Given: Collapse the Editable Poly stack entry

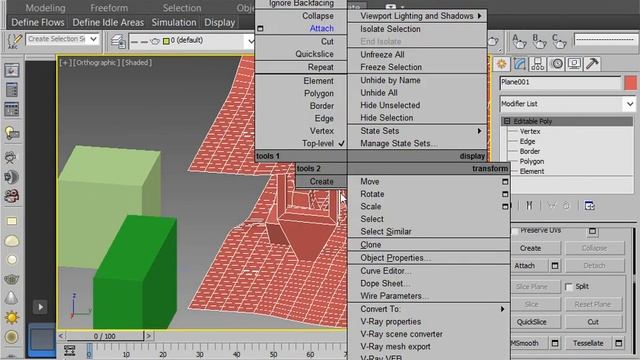Looking at the screenshot, I should (x=507, y=121).
